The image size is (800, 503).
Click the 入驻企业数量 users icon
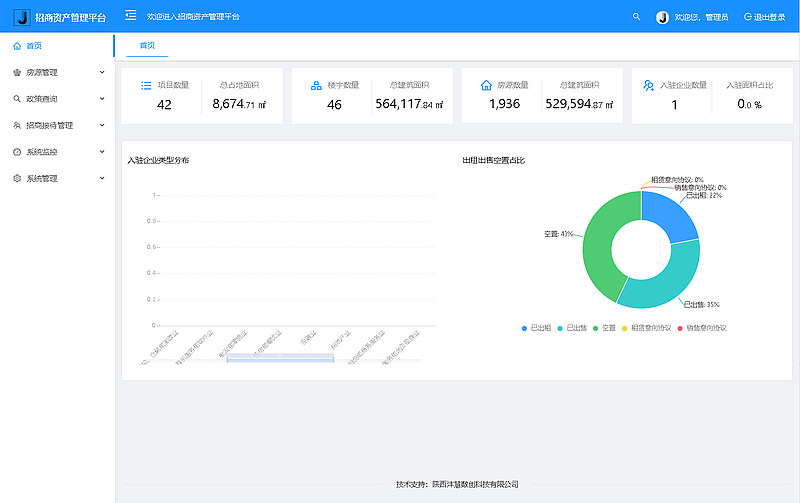click(x=649, y=86)
